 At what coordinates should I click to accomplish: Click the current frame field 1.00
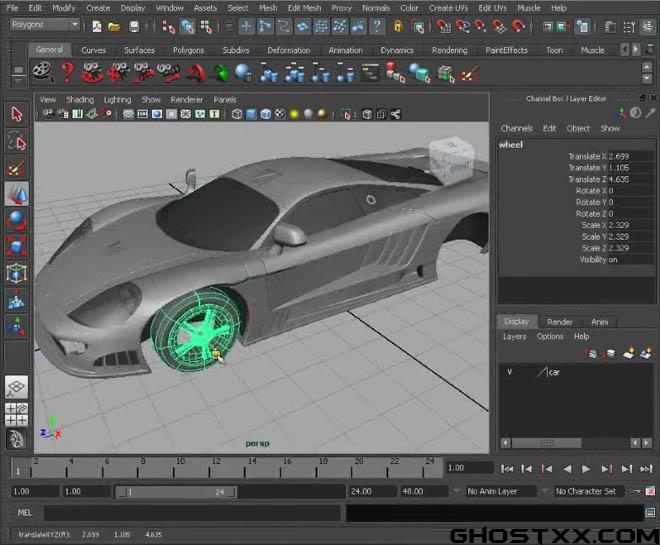pyautogui.click(x=469, y=468)
